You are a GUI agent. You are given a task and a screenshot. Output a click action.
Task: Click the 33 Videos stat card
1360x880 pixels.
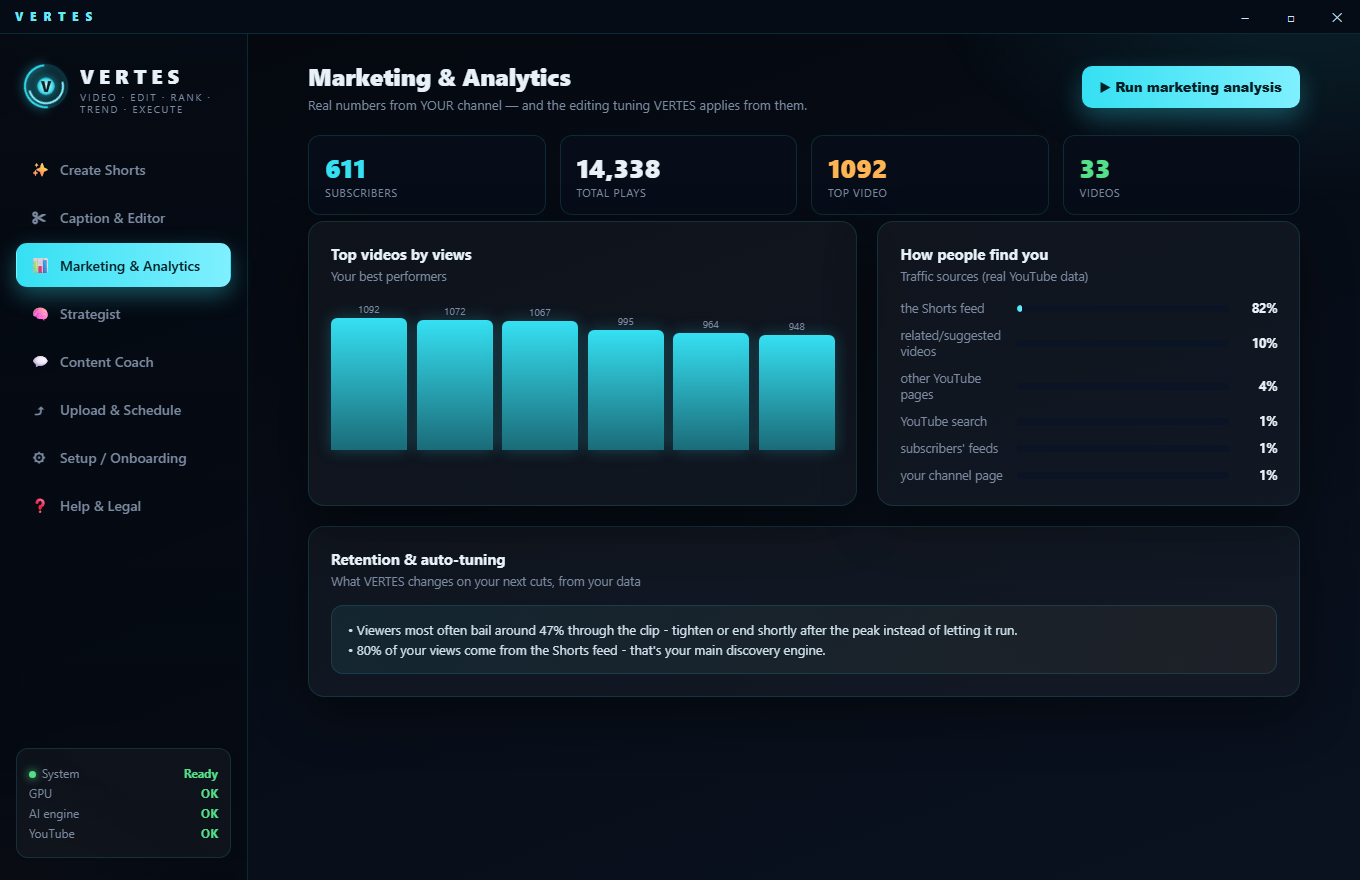1181,175
